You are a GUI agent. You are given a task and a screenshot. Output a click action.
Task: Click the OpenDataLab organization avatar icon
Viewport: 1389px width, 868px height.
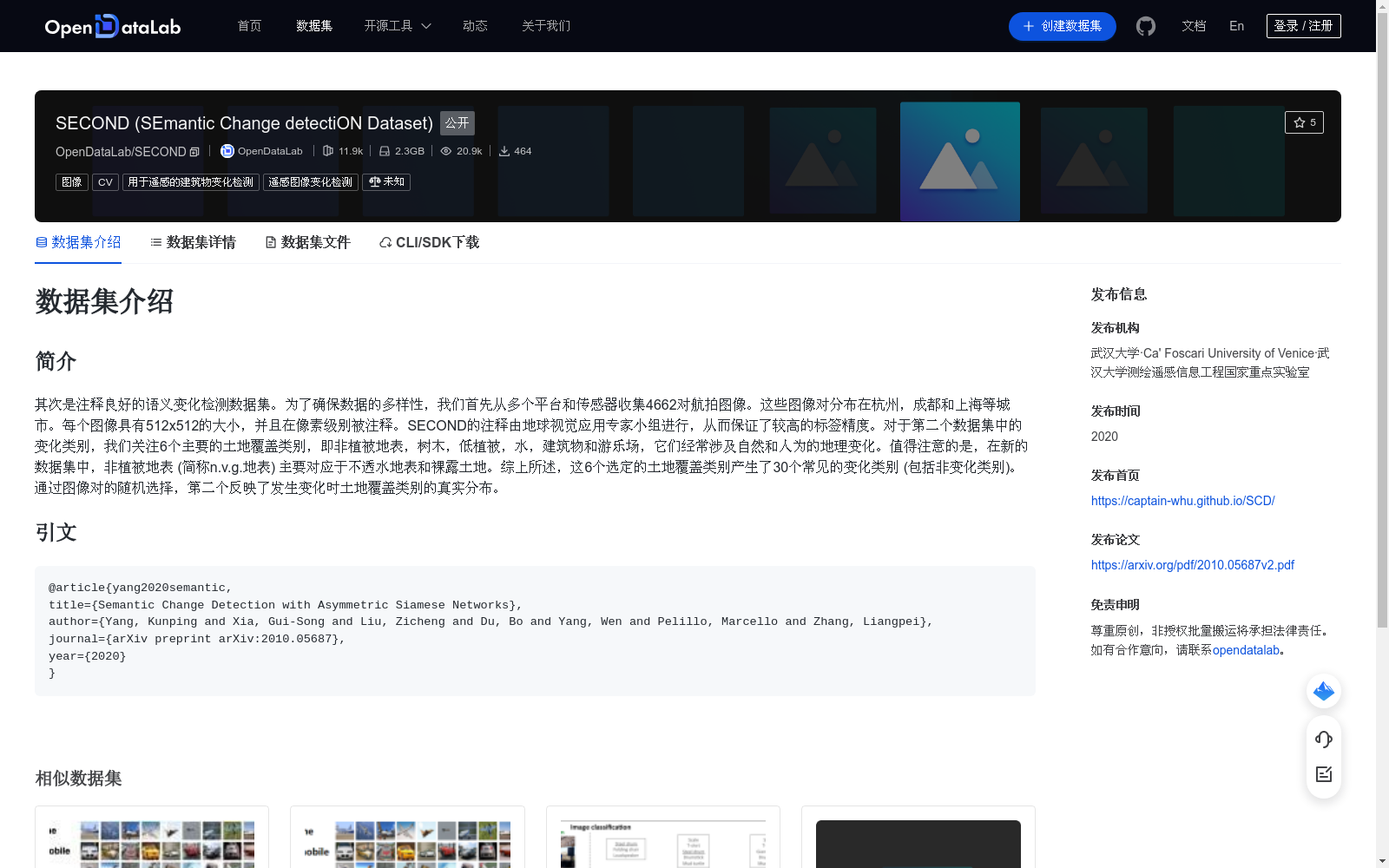pyautogui.click(x=226, y=150)
